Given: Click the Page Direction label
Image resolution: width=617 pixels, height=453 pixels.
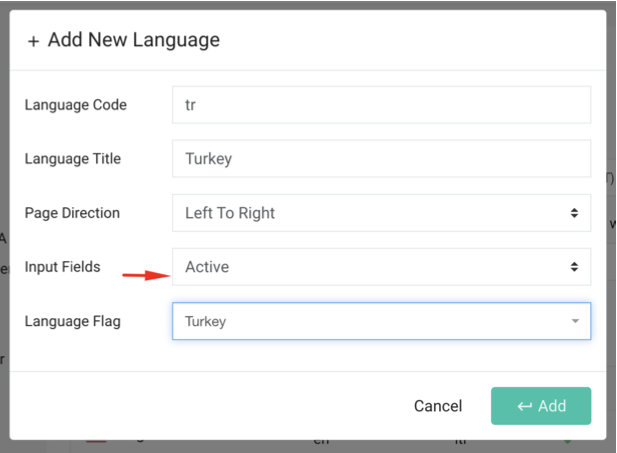Looking at the screenshot, I should tap(72, 213).
